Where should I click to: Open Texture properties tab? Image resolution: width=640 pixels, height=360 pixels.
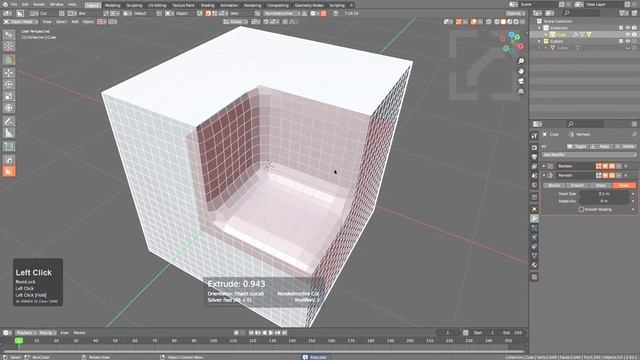[534, 277]
